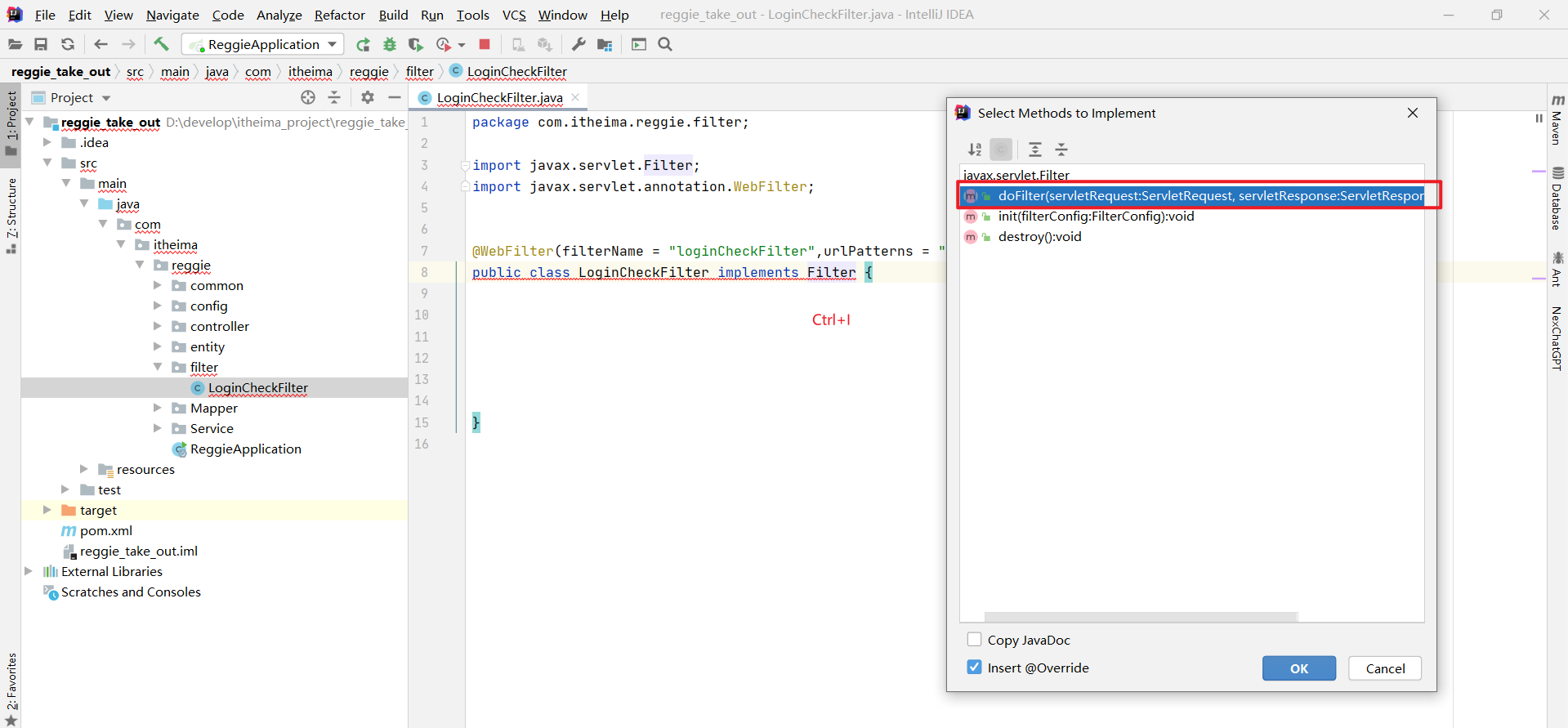Click the Save All toolbar icon

pos(41,45)
